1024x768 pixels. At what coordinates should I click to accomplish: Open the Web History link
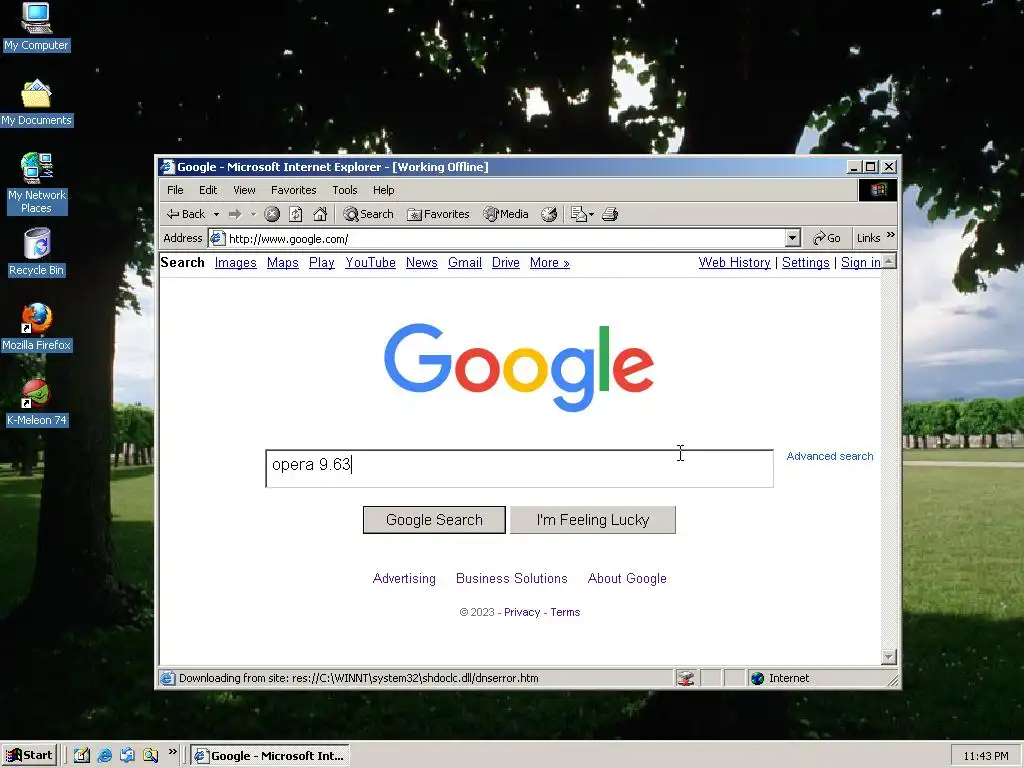click(735, 263)
